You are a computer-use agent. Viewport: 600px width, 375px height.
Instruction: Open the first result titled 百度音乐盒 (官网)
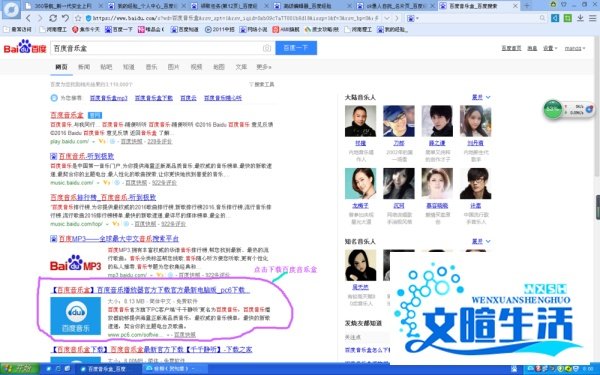(67, 115)
